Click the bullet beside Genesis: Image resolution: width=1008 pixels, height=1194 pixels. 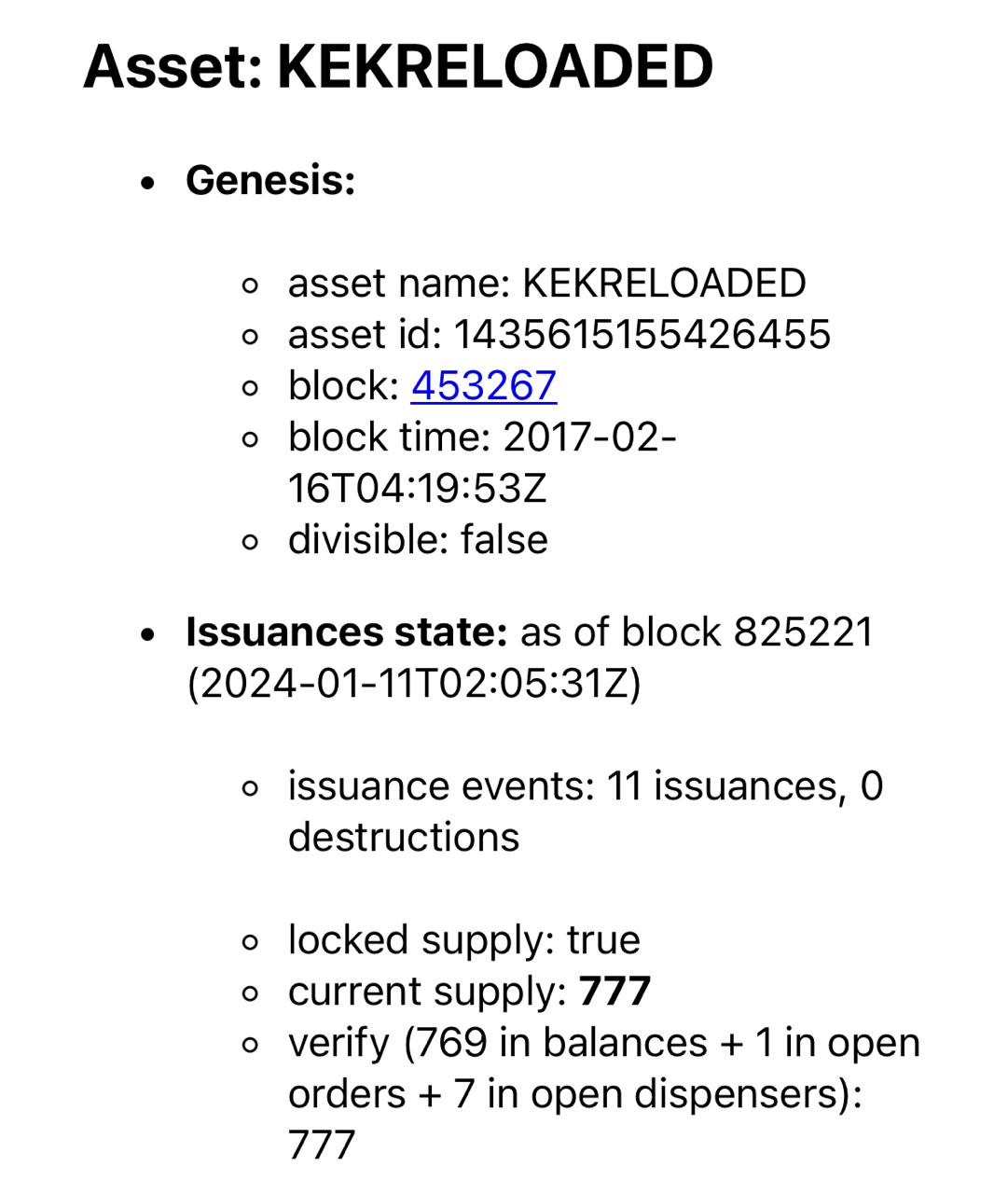click(147, 184)
